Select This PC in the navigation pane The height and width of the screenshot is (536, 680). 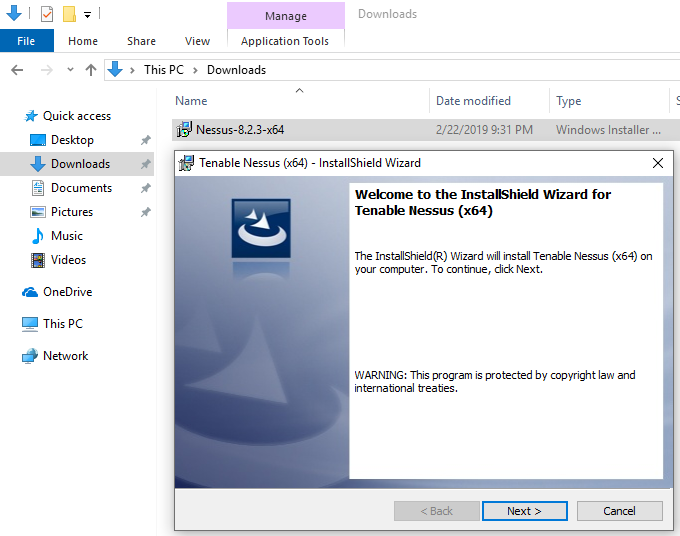tap(63, 324)
